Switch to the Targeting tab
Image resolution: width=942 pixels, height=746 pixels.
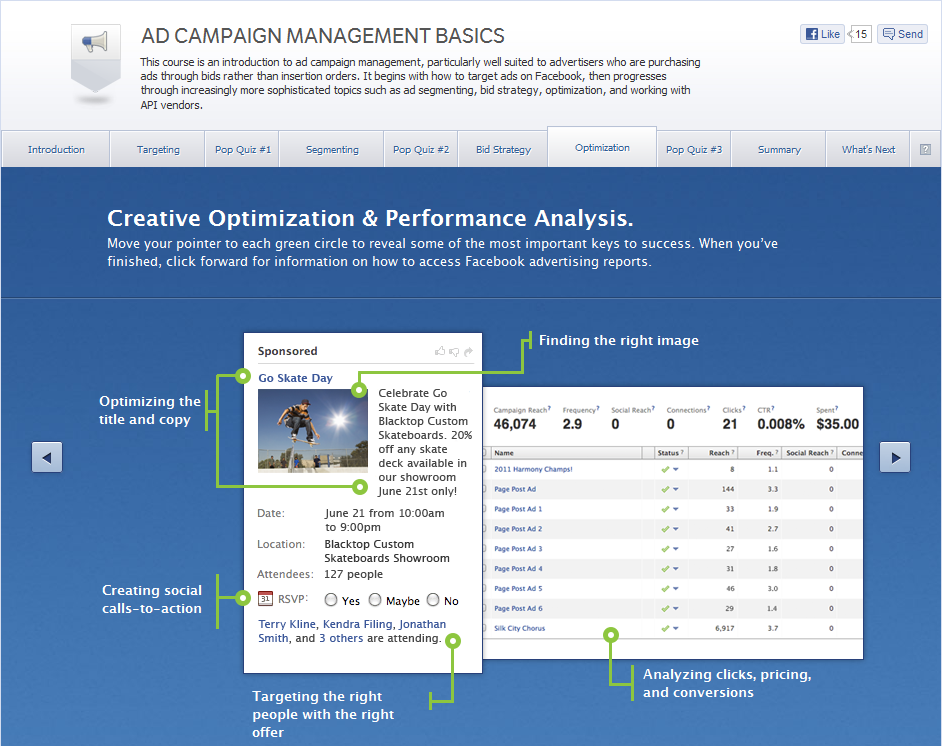[158, 150]
